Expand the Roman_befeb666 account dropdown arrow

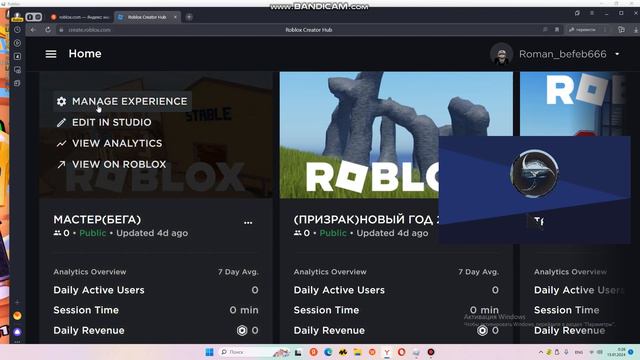coord(617,54)
